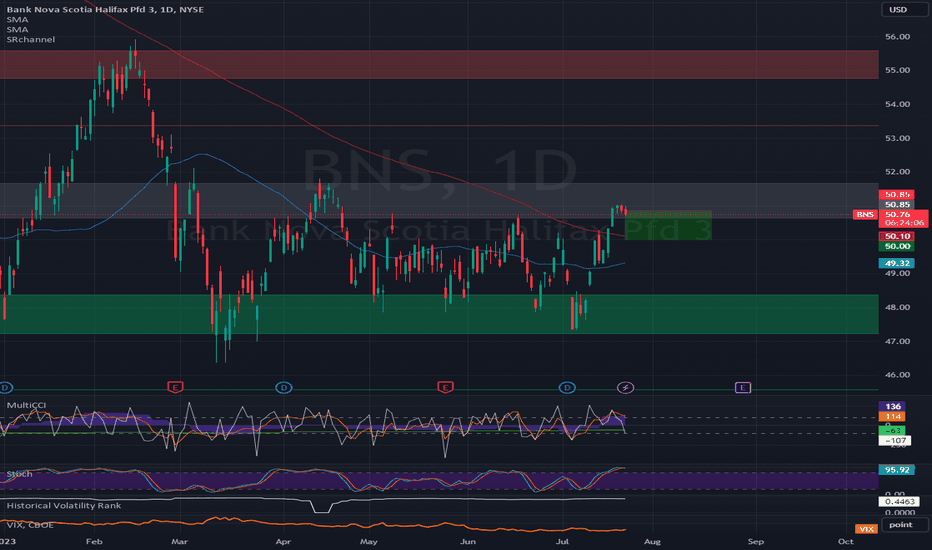
Task: Click the 06:24:06 countdown label
Action: click(904, 223)
